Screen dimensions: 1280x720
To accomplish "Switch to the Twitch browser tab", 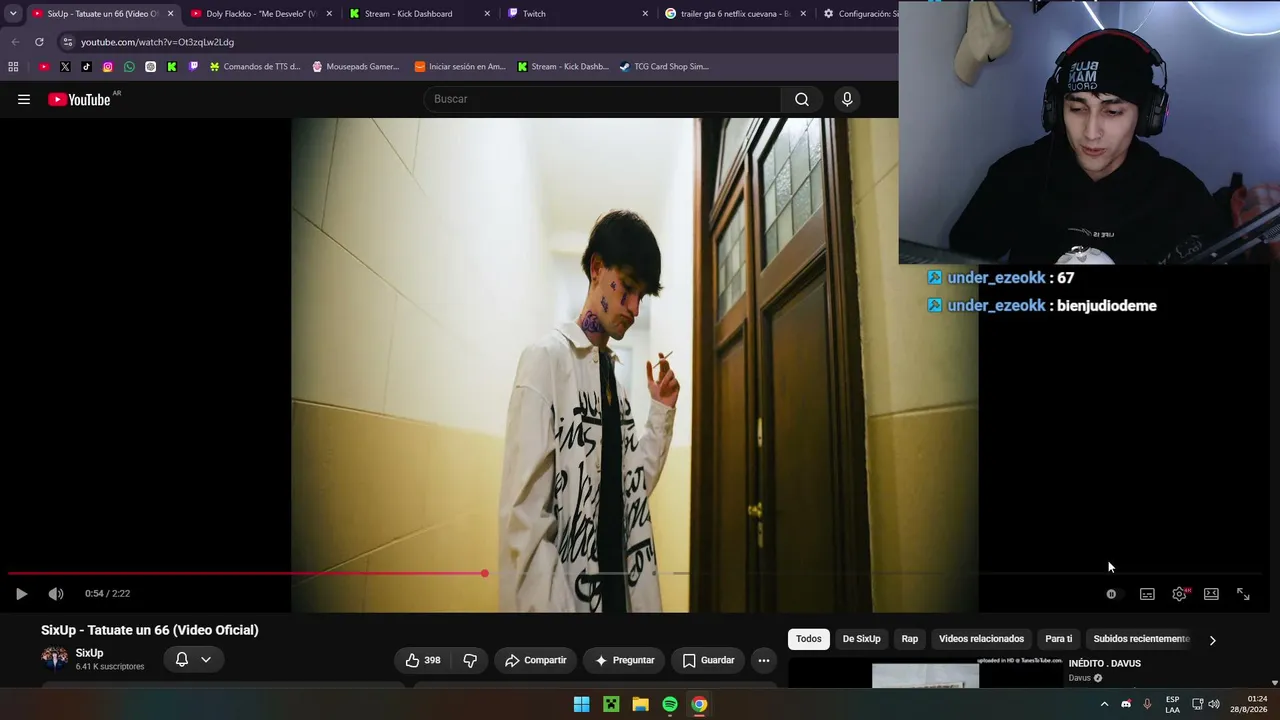I will (x=577, y=14).
